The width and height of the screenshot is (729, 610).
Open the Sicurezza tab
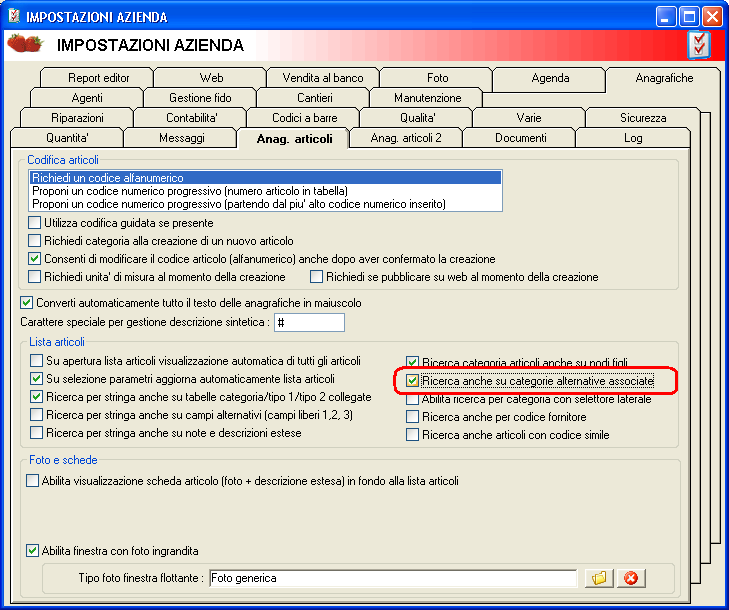pyautogui.click(x=643, y=118)
